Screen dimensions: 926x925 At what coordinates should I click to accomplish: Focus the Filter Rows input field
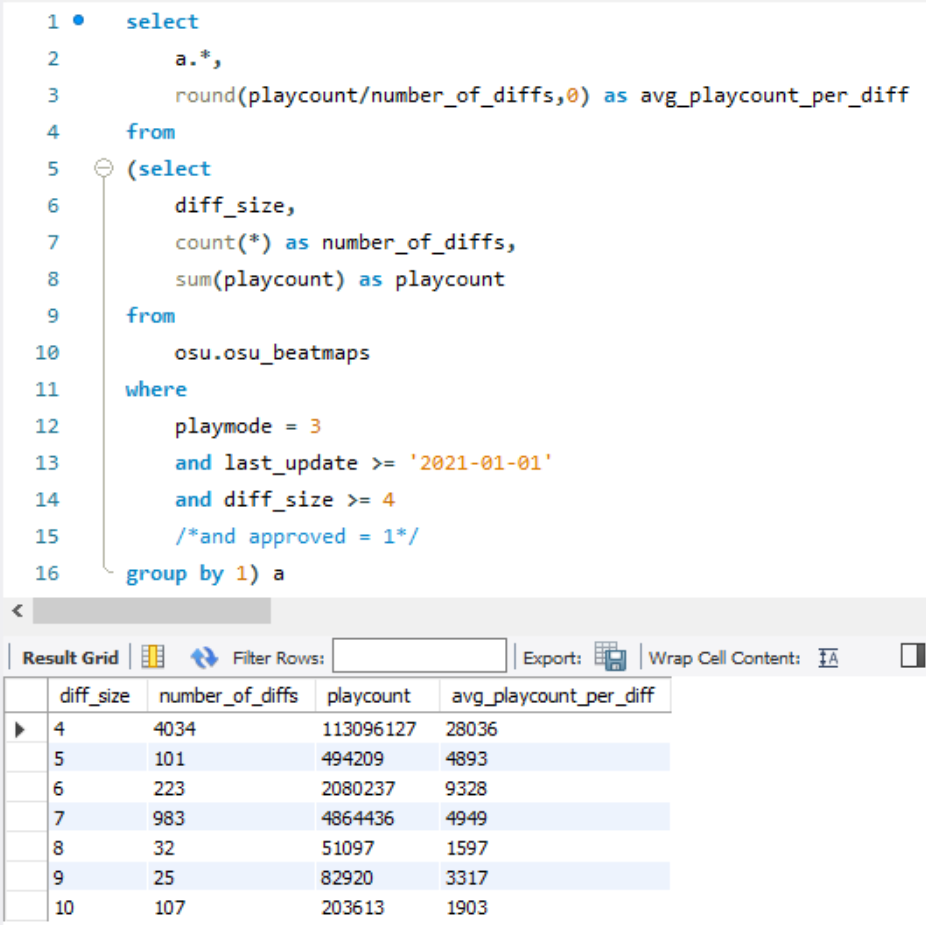click(x=419, y=656)
